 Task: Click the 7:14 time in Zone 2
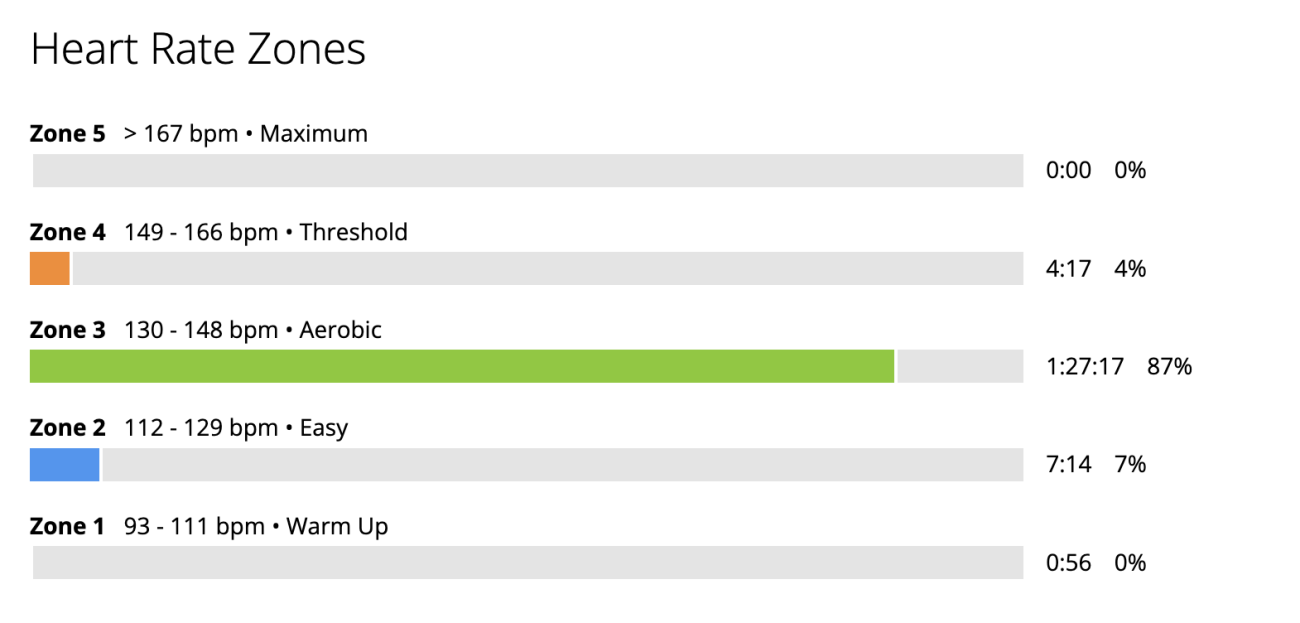click(x=1068, y=465)
